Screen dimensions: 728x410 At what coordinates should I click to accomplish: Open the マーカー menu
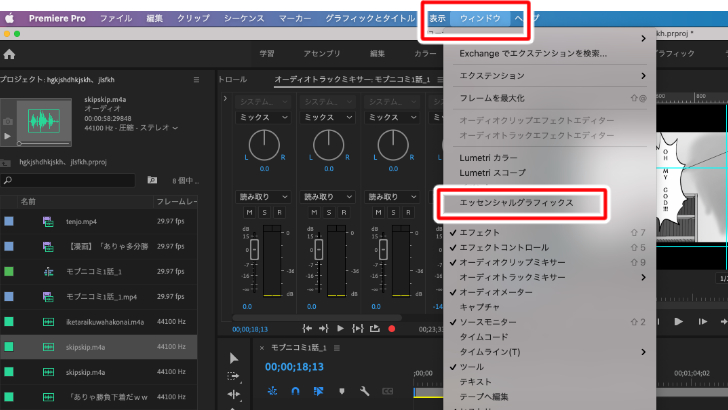[295, 19]
